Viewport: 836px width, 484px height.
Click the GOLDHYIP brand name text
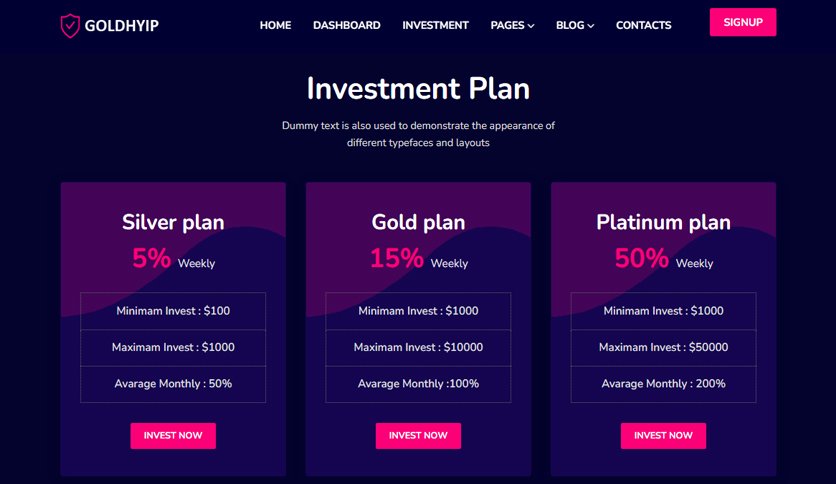click(x=122, y=26)
